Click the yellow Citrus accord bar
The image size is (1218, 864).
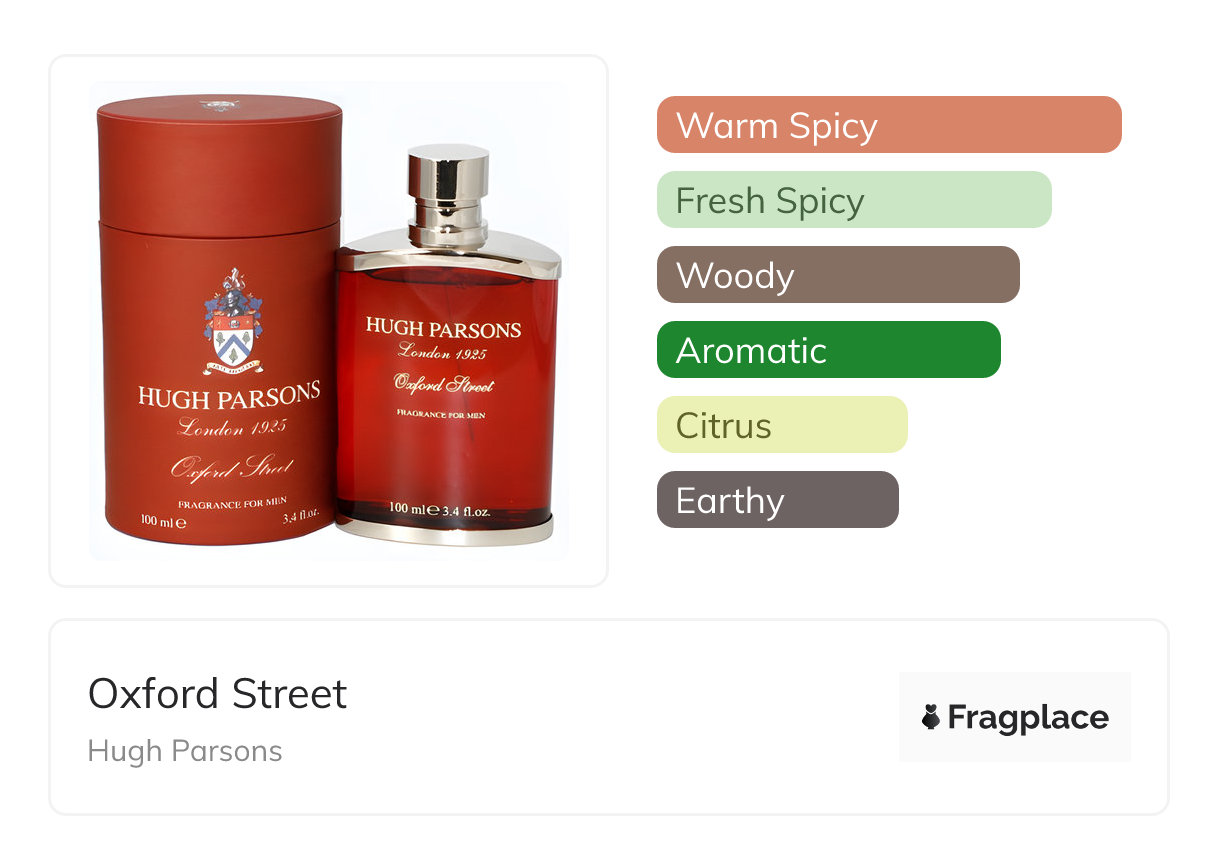(782, 425)
